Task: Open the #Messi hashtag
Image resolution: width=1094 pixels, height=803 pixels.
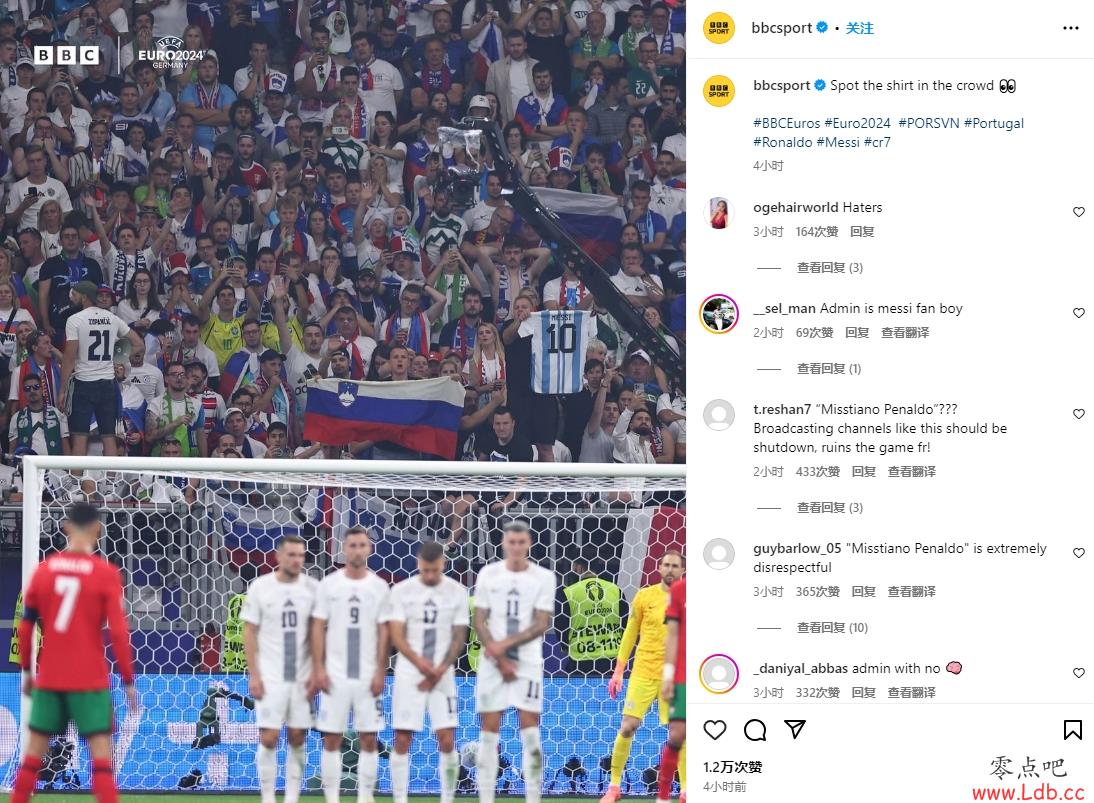Action: click(838, 142)
